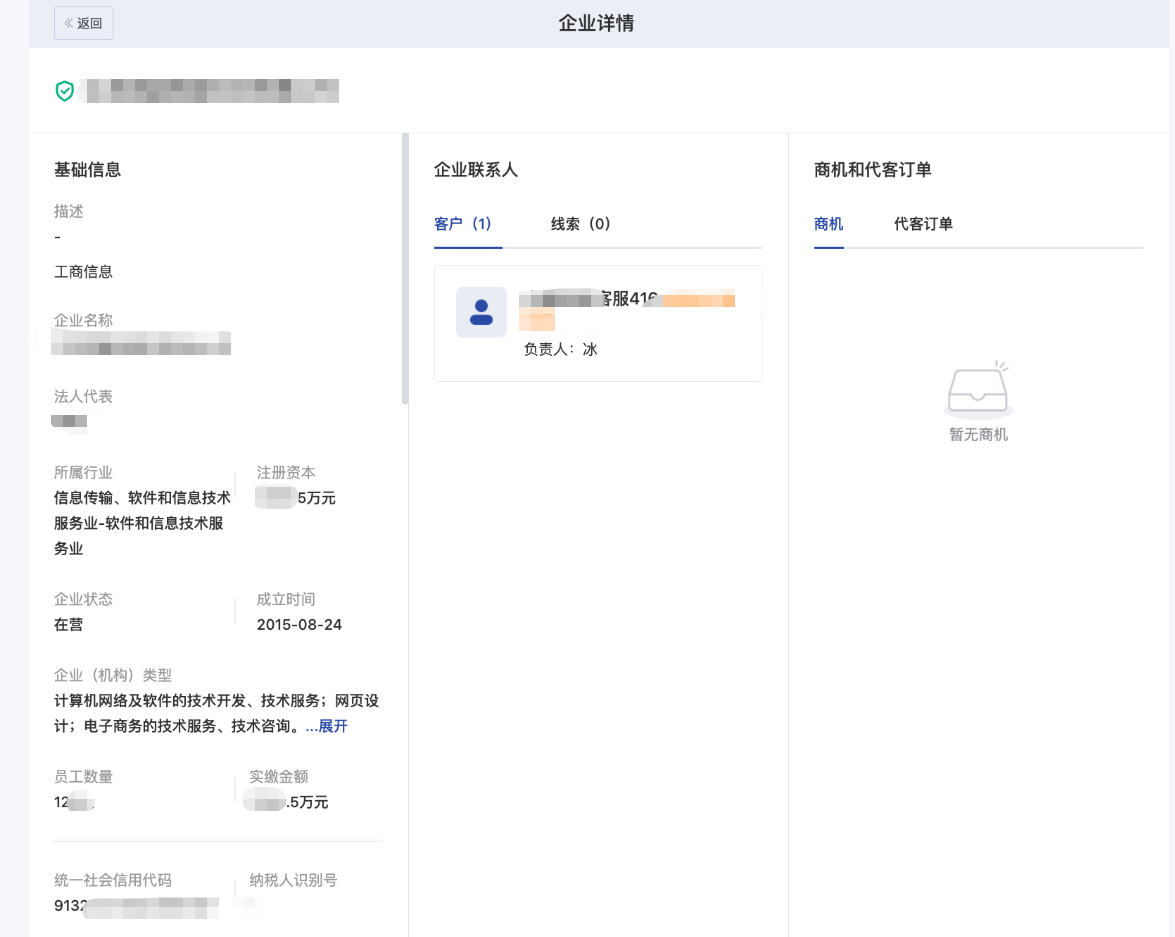Click the 基础信息 section heading
The image size is (1175, 937).
tap(88, 169)
